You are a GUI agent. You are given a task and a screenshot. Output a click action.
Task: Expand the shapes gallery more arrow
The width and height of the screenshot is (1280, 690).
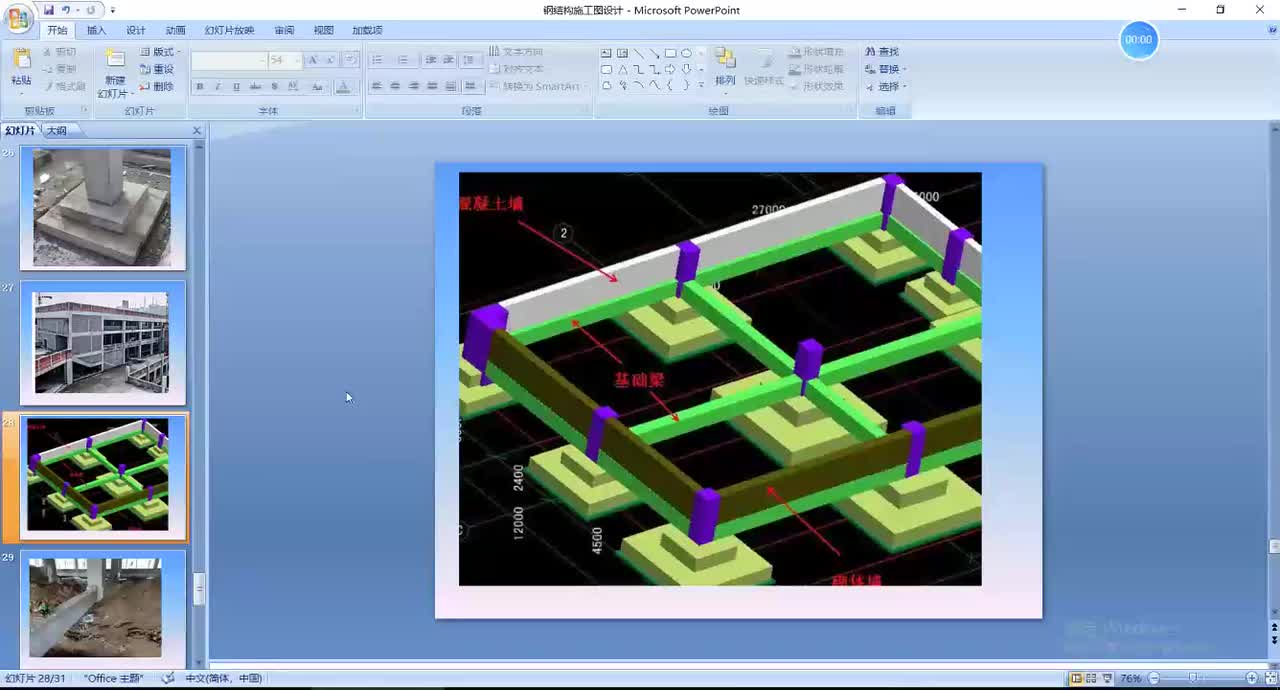701,86
